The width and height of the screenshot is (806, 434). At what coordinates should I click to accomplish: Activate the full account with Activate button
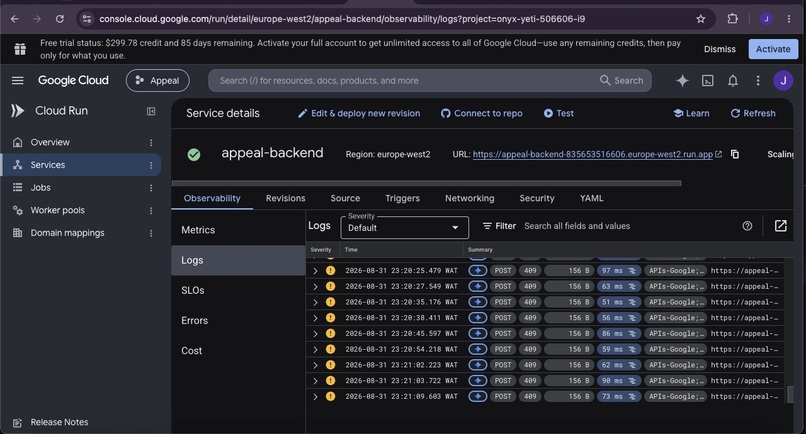(773, 49)
